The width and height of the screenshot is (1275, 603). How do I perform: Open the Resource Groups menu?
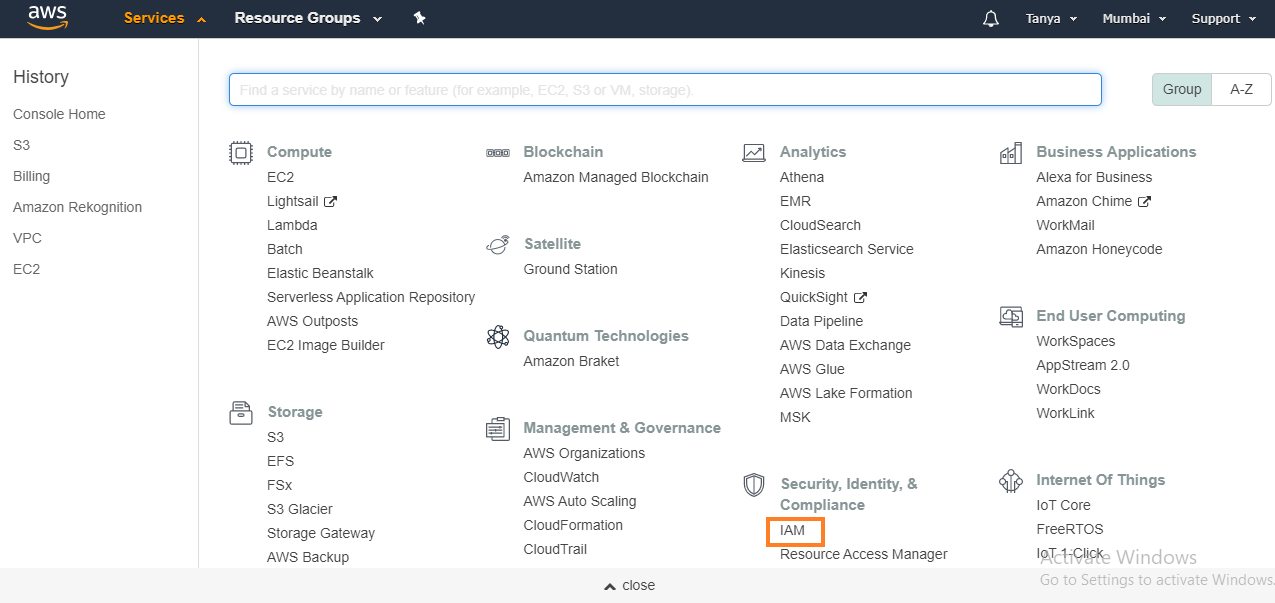(x=308, y=18)
